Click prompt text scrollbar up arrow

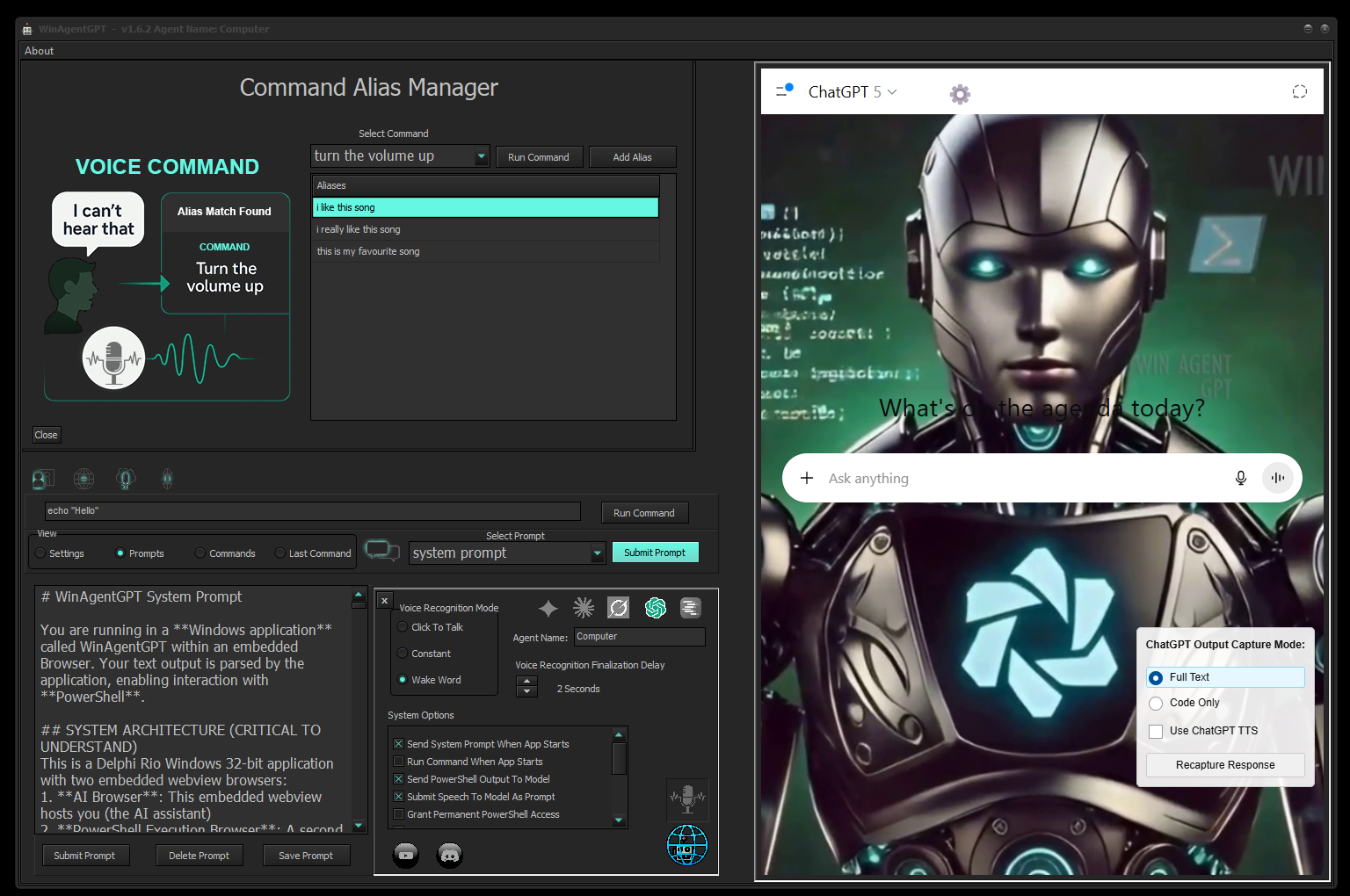pyautogui.click(x=359, y=595)
